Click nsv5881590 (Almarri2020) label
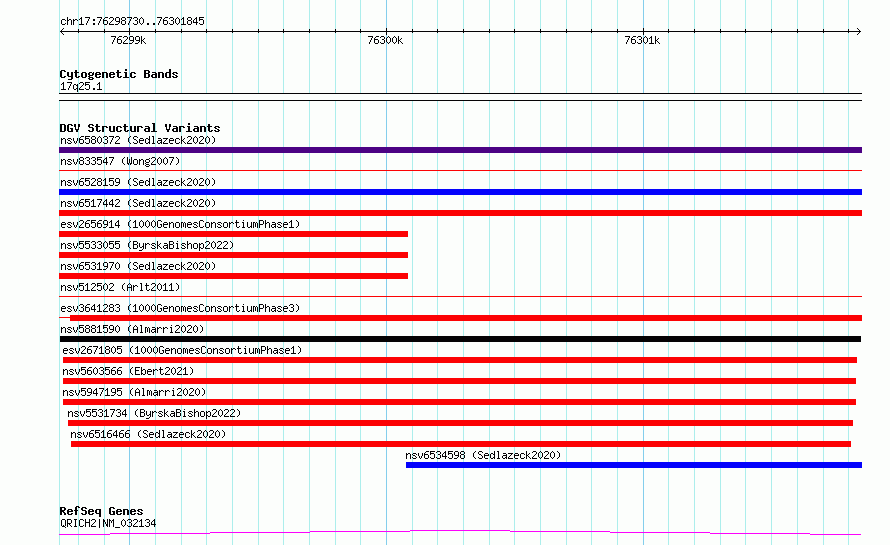890x545 pixels. (x=132, y=329)
